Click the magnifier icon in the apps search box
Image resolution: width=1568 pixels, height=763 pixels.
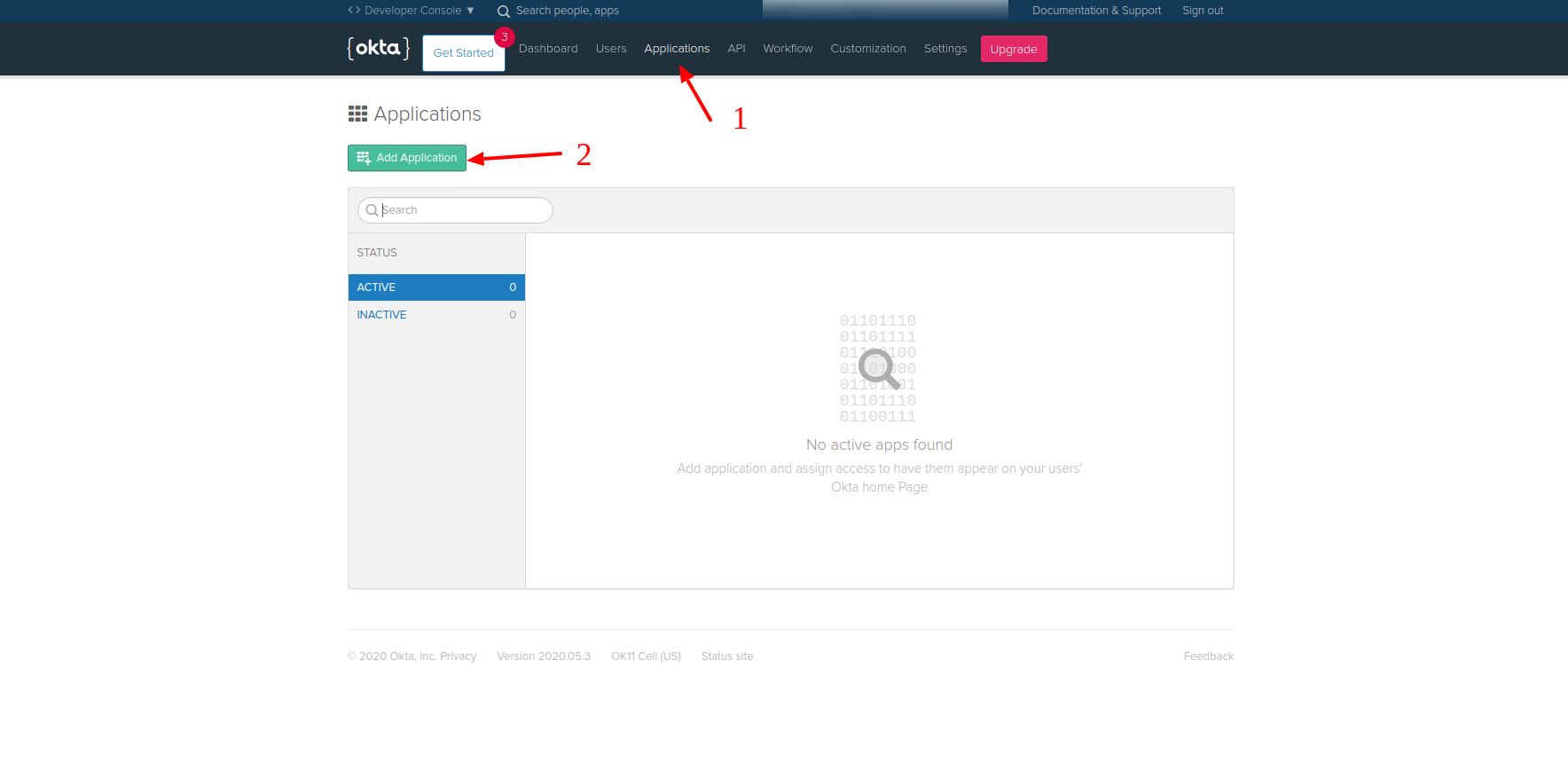372,210
